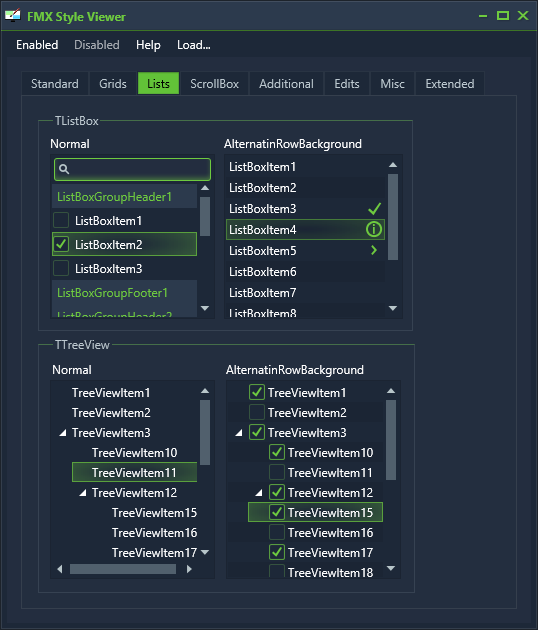Click the green checkmark accessory on ListBoxItem3

(374, 209)
